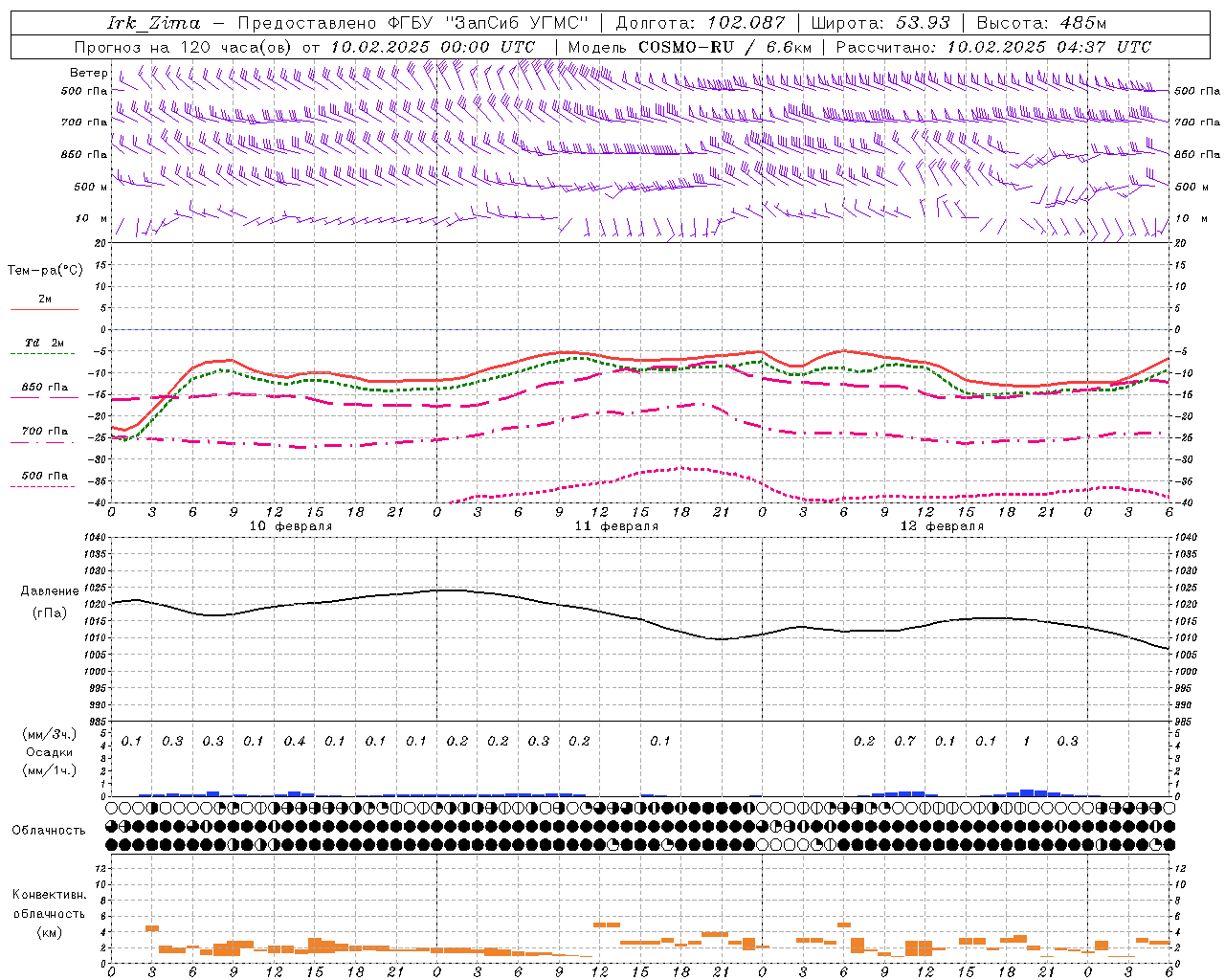
Task: Click the precipitation value "0.4"
Action: 295,742
